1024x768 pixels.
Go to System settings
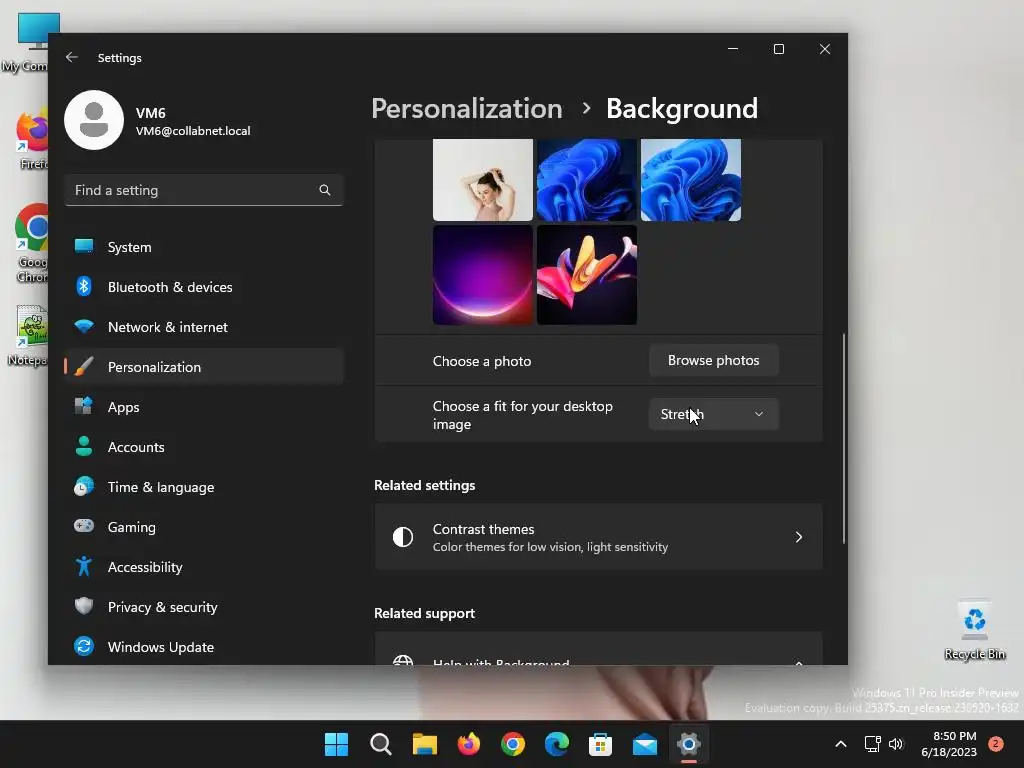pyautogui.click(x=204, y=247)
